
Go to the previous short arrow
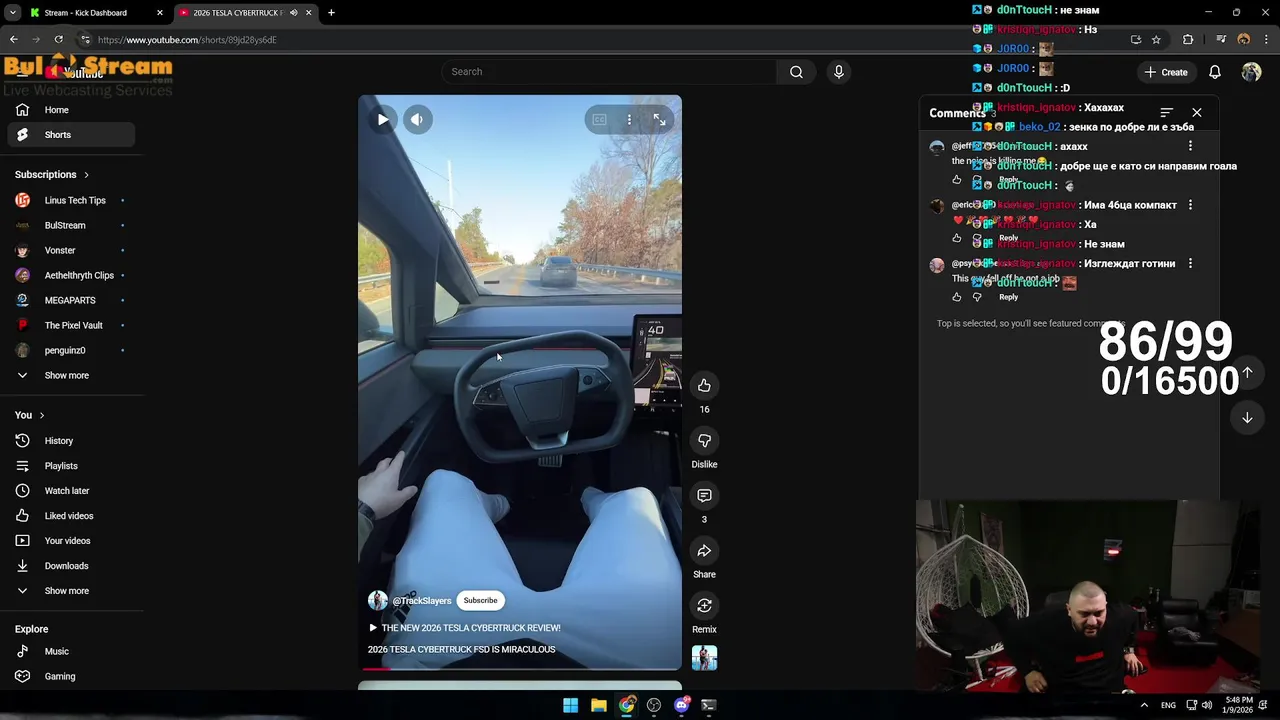tap(1247, 373)
